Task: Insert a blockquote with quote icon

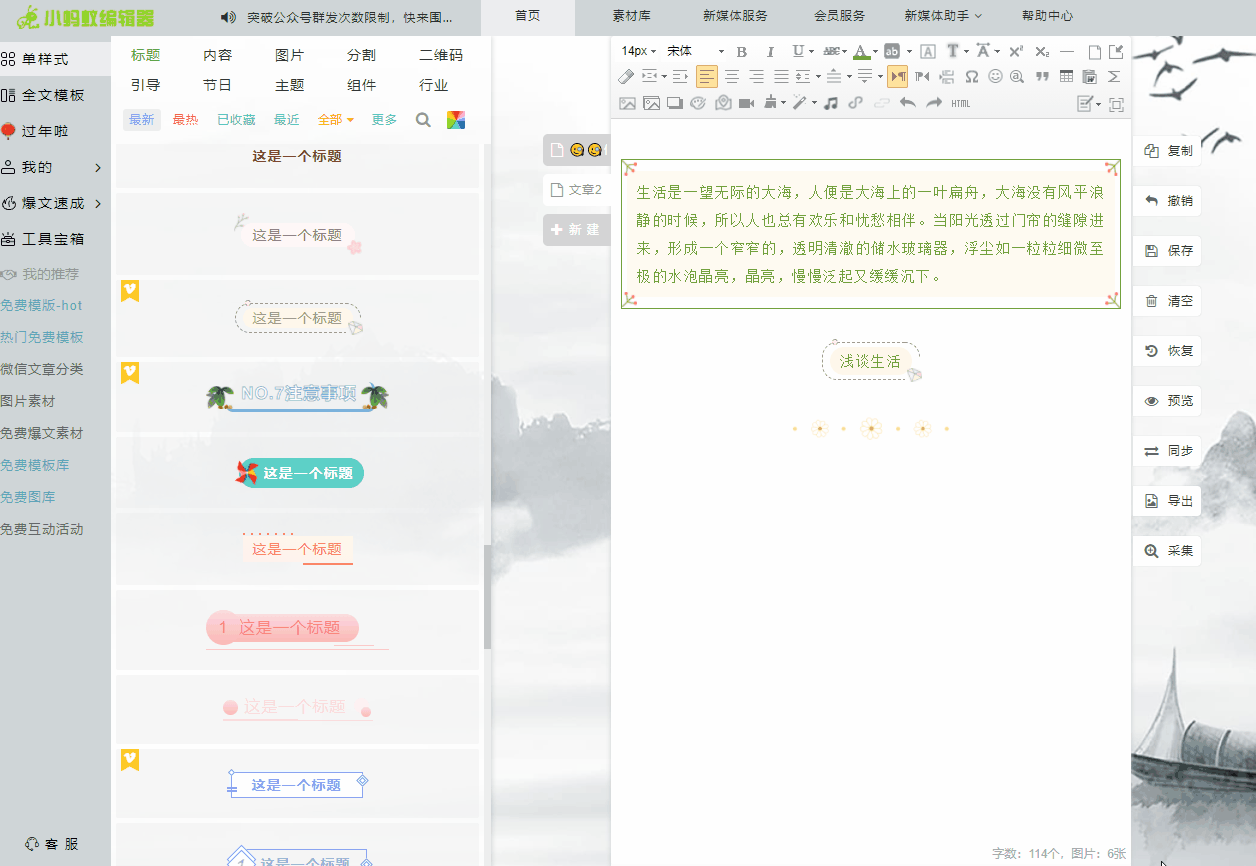Action: (1042, 77)
